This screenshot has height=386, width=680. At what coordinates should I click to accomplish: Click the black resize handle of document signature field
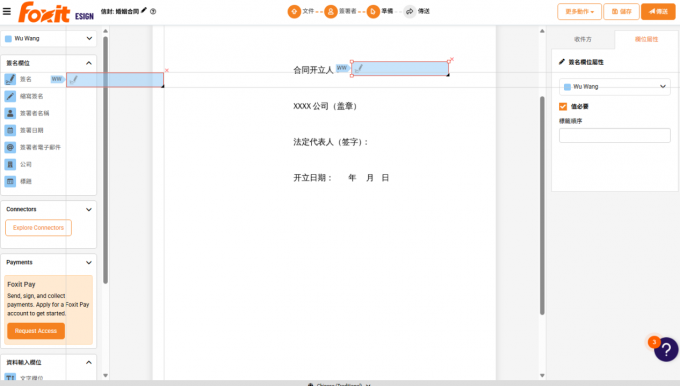tap(448, 75)
